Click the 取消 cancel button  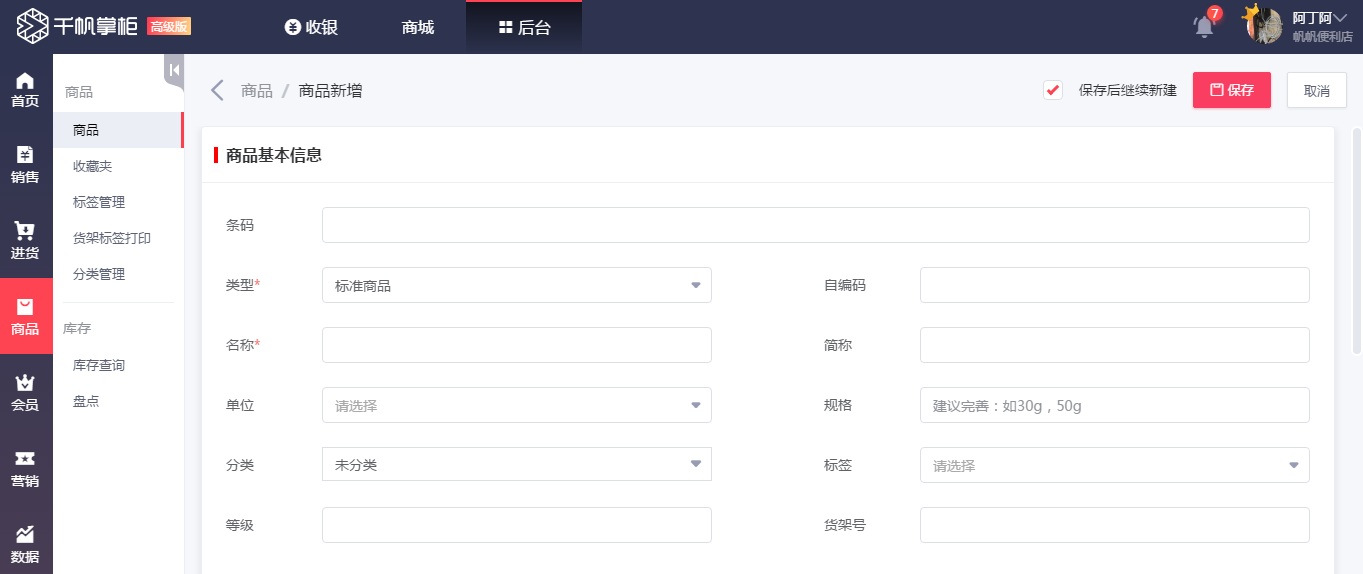1316,91
